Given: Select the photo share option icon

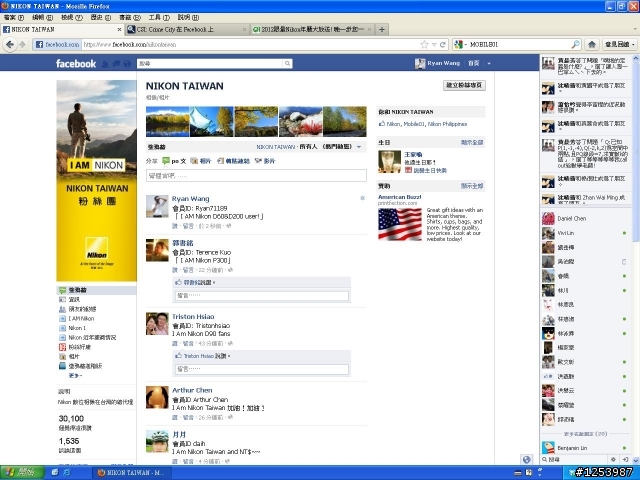Looking at the screenshot, I should (194, 161).
